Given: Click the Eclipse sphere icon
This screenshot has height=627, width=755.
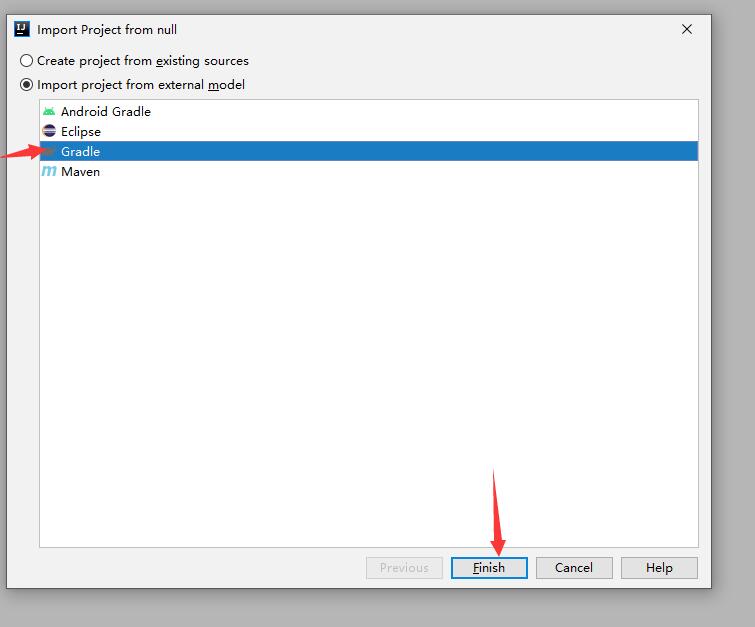Looking at the screenshot, I should (x=49, y=131).
